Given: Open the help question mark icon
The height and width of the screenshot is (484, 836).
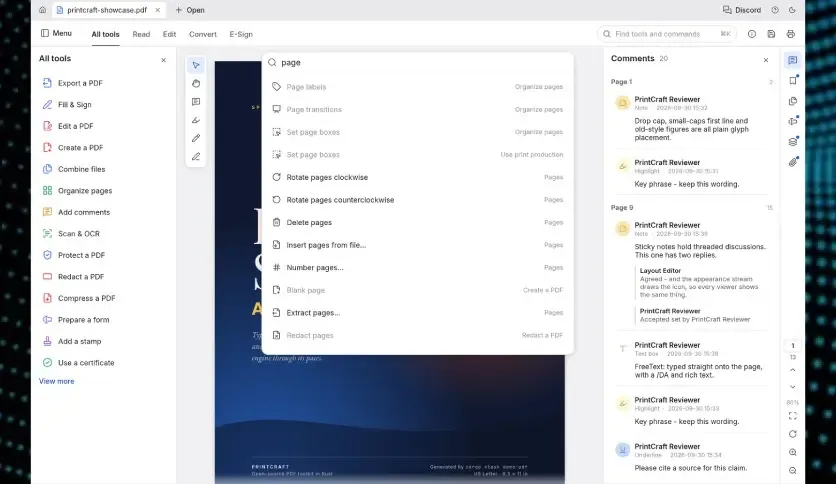Looking at the screenshot, I should [775, 10].
